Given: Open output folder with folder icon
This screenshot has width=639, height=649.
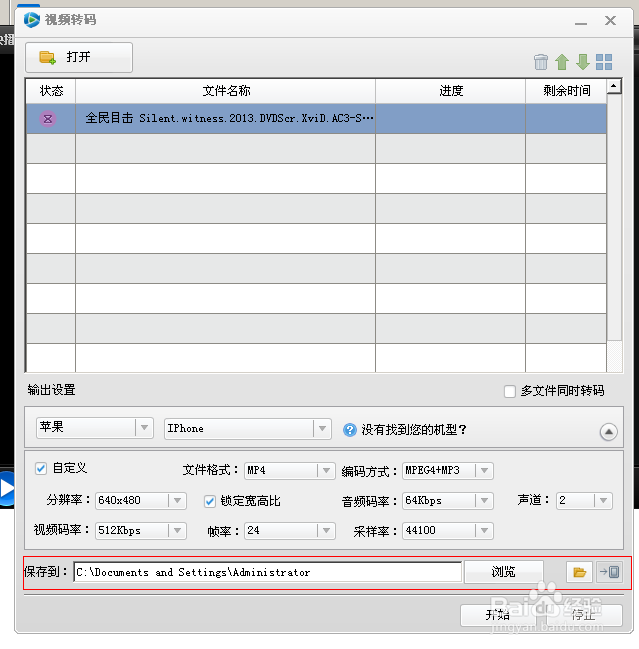Looking at the screenshot, I should pyautogui.click(x=579, y=572).
